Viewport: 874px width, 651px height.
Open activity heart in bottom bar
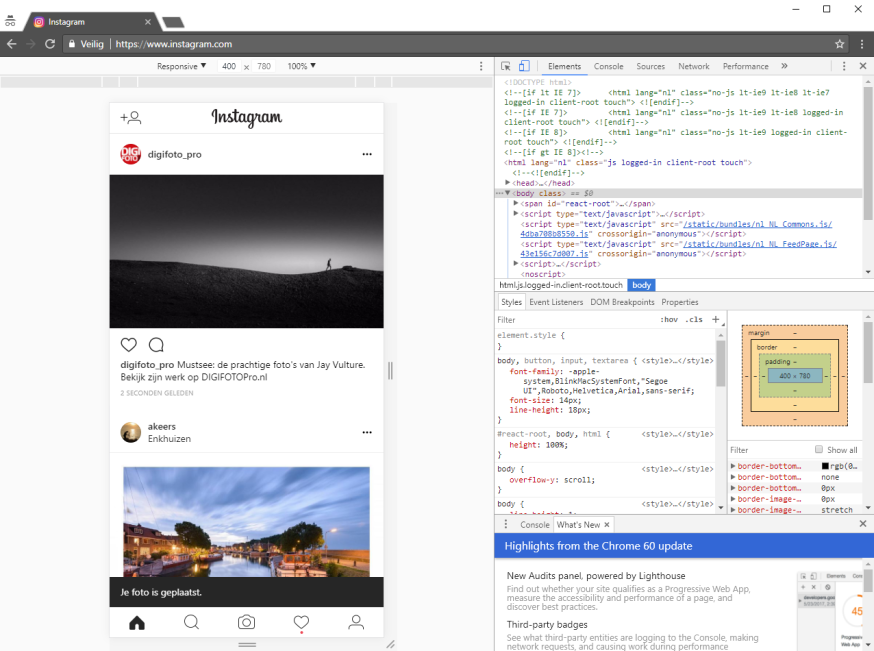click(301, 623)
